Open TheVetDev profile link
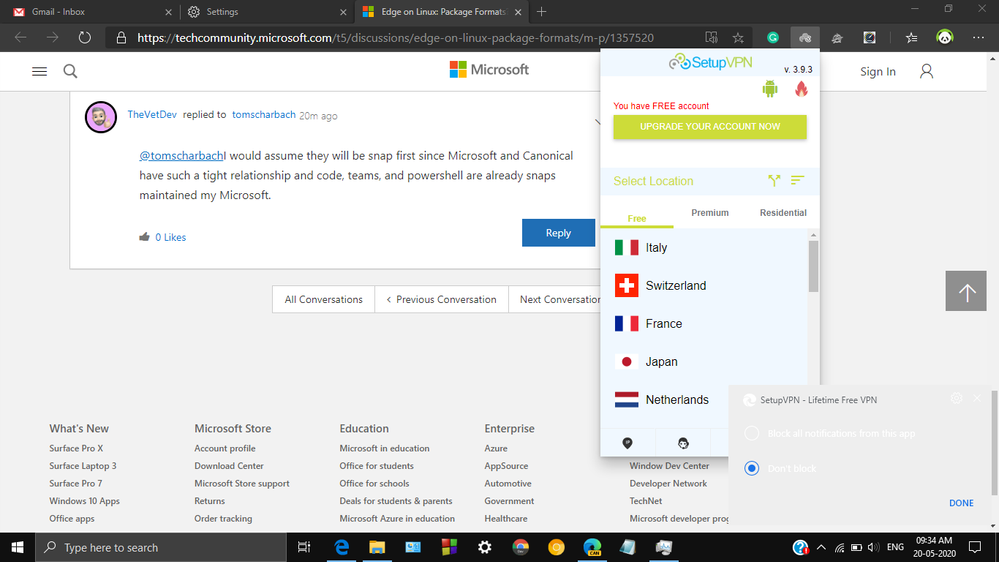 (x=152, y=115)
